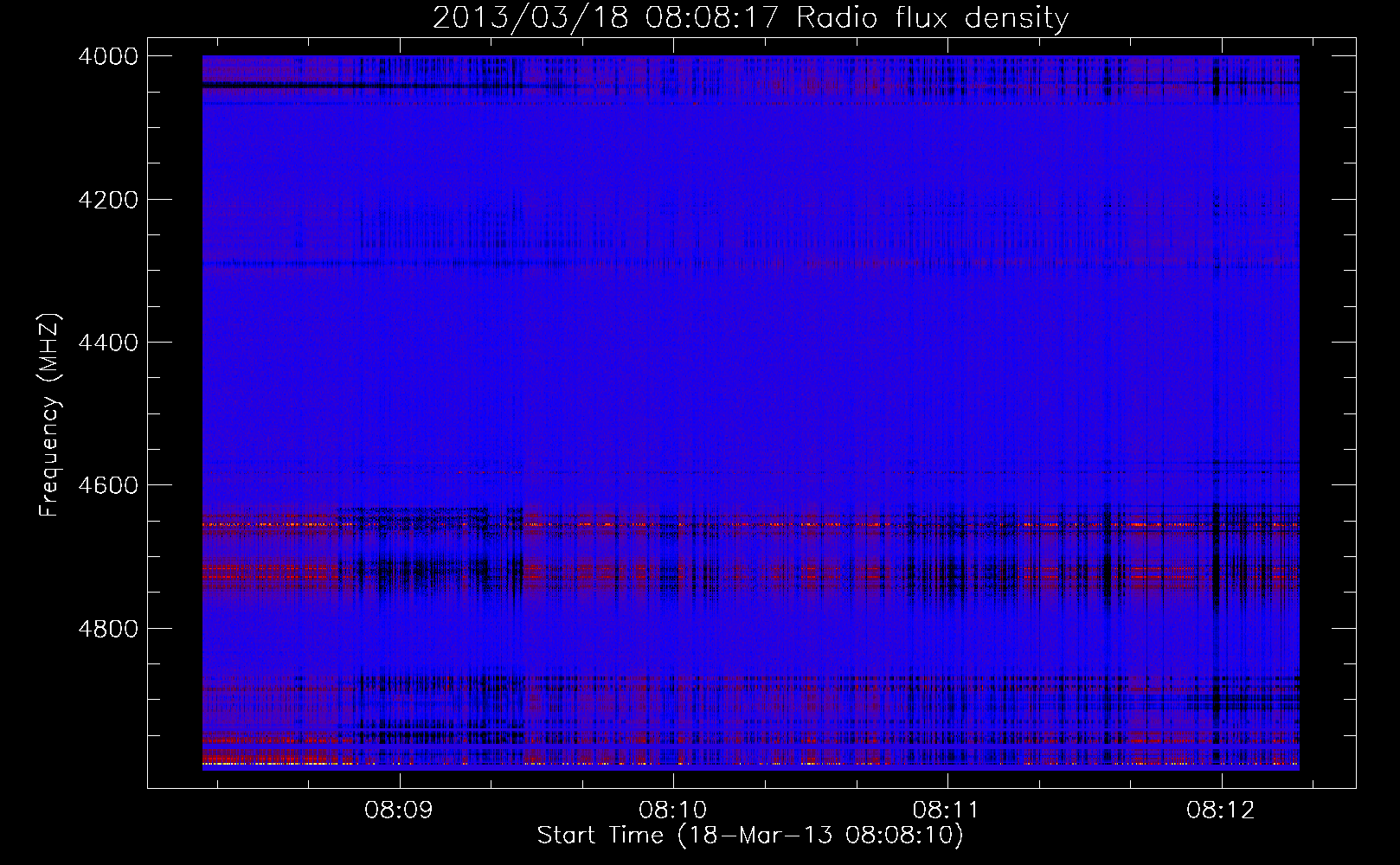Select the 4200 frequency axis label
The height and width of the screenshot is (865, 1400).
[108, 200]
